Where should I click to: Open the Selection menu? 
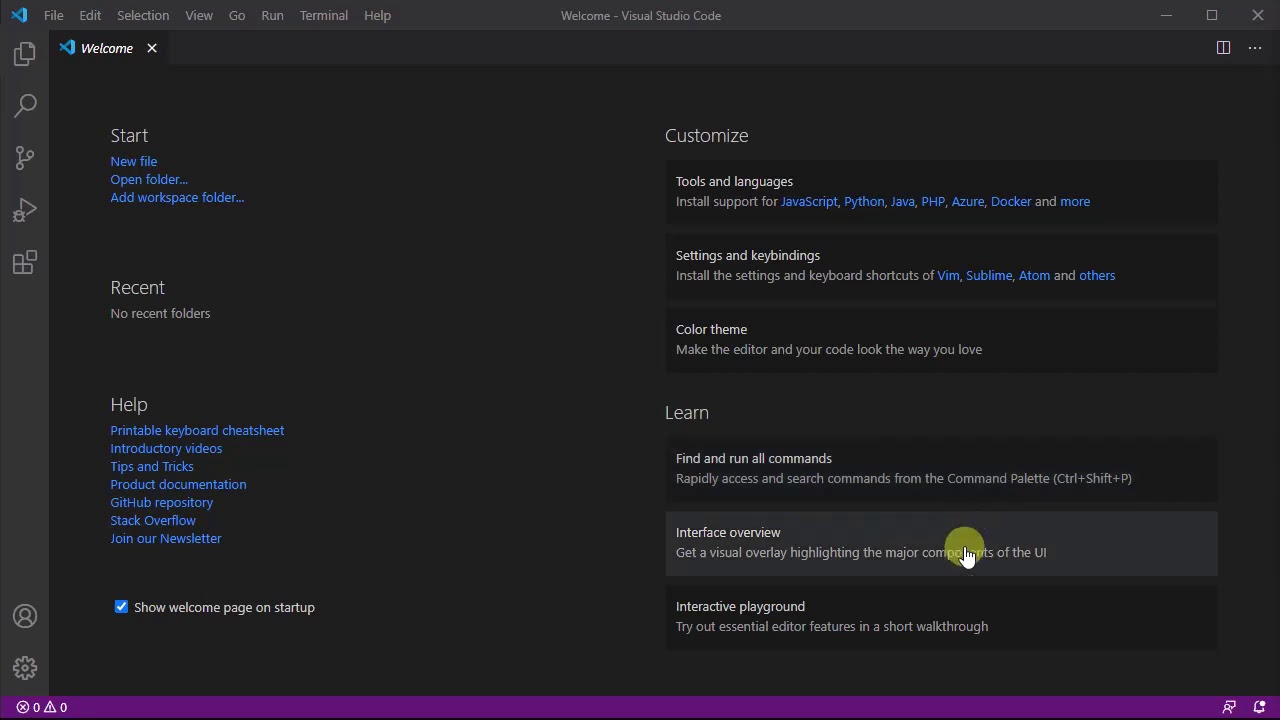[x=143, y=15]
